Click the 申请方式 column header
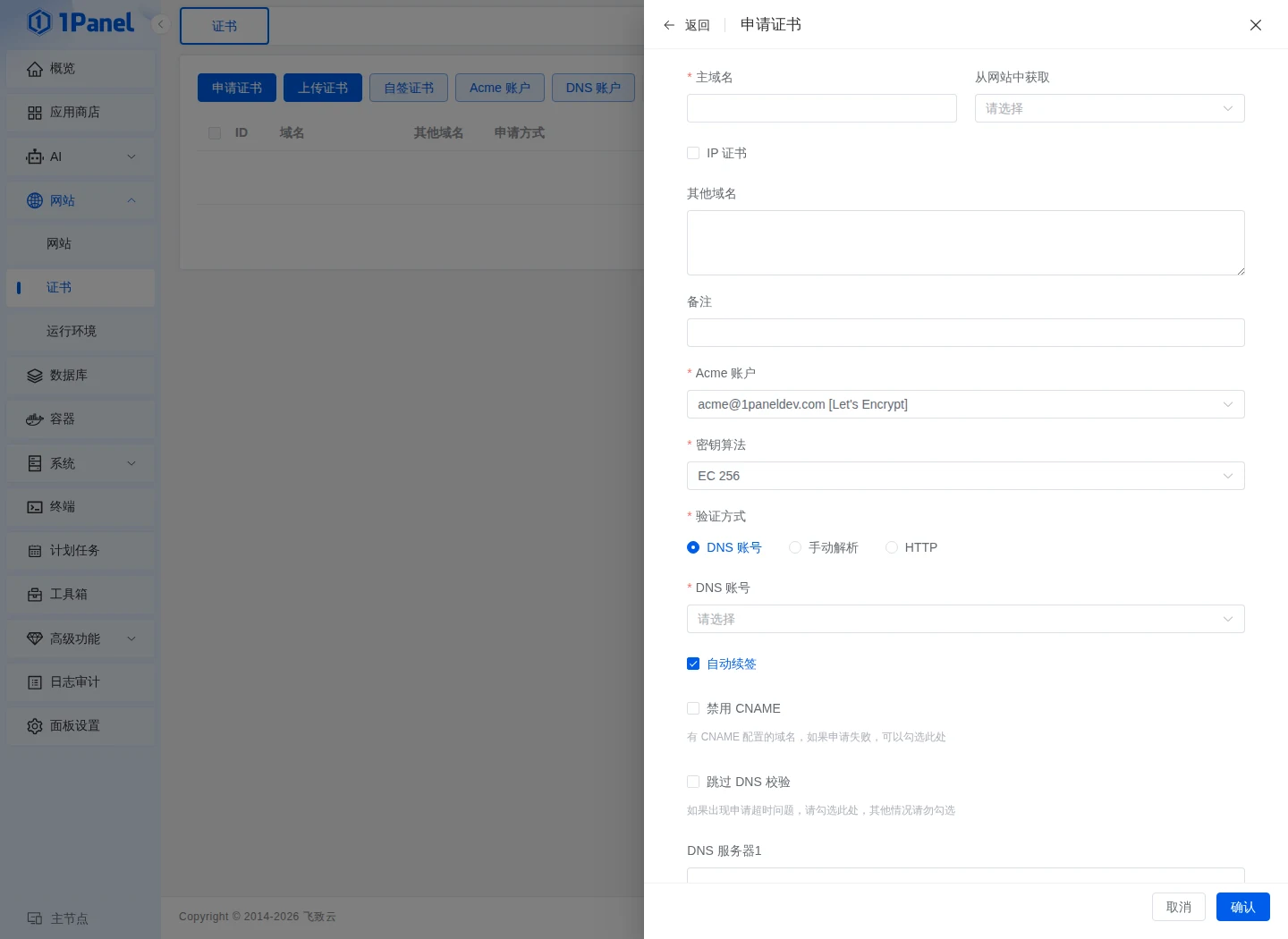This screenshot has width=1288, height=939. click(520, 133)
